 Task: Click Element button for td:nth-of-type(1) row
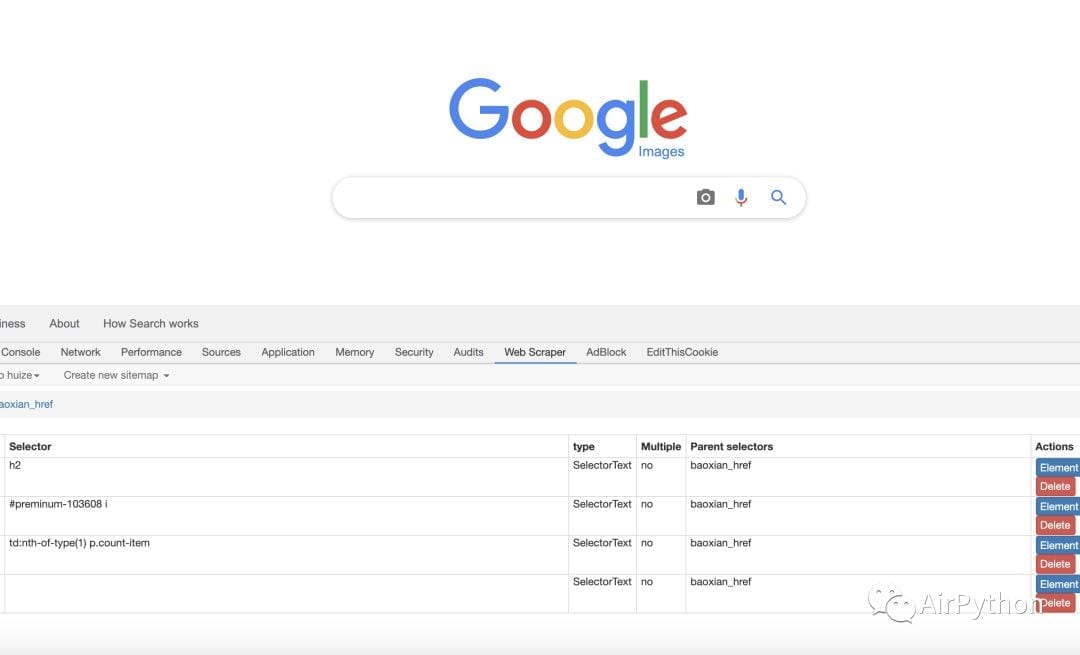coord(1057,545)
